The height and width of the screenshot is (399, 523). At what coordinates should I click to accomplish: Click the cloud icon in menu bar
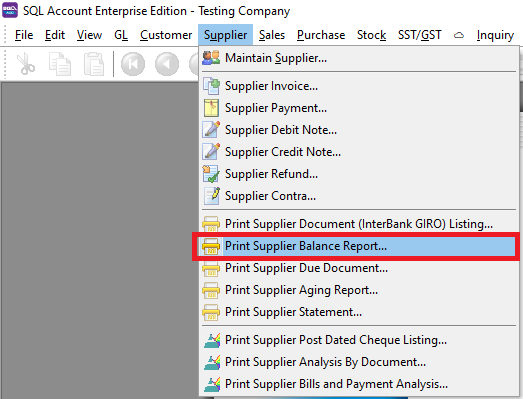(459, 35)
